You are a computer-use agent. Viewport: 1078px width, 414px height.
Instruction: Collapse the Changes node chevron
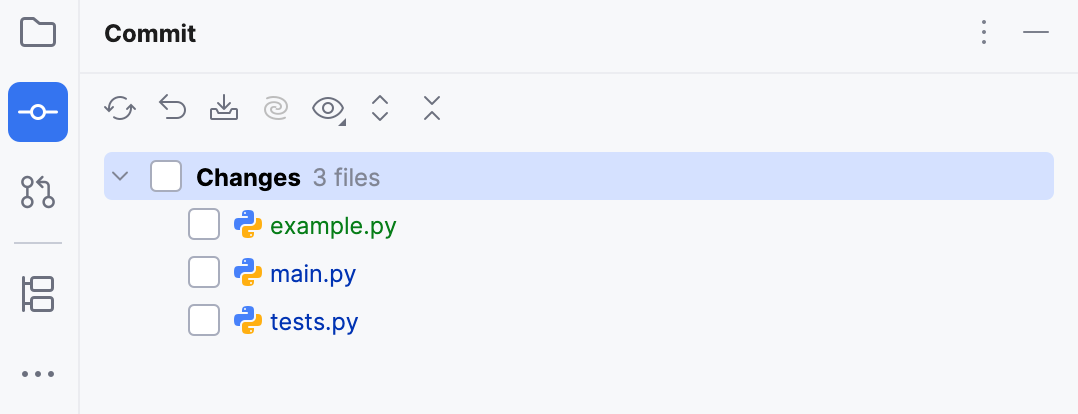(x=121, y=177)
